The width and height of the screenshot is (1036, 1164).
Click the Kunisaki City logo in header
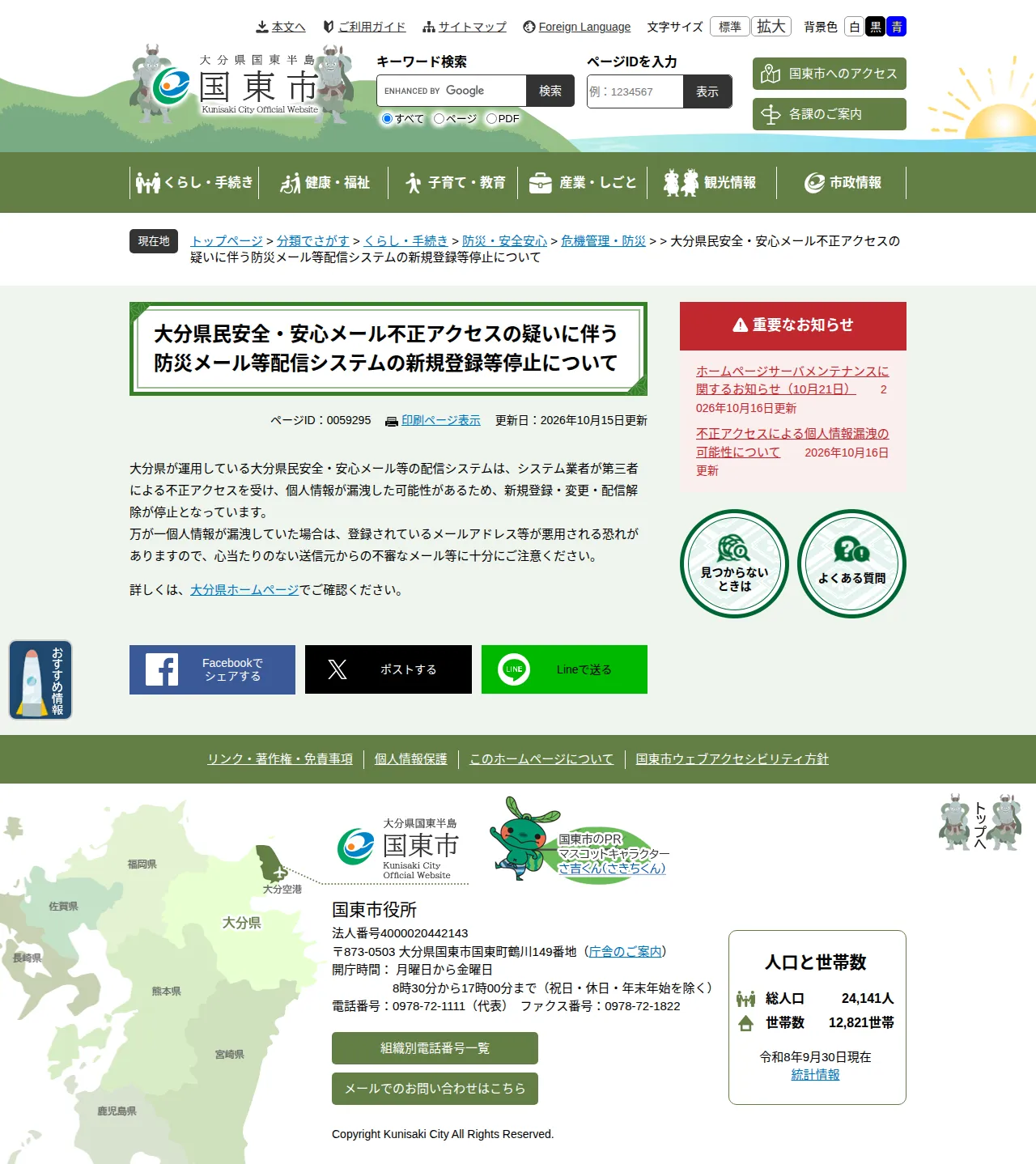243,84
